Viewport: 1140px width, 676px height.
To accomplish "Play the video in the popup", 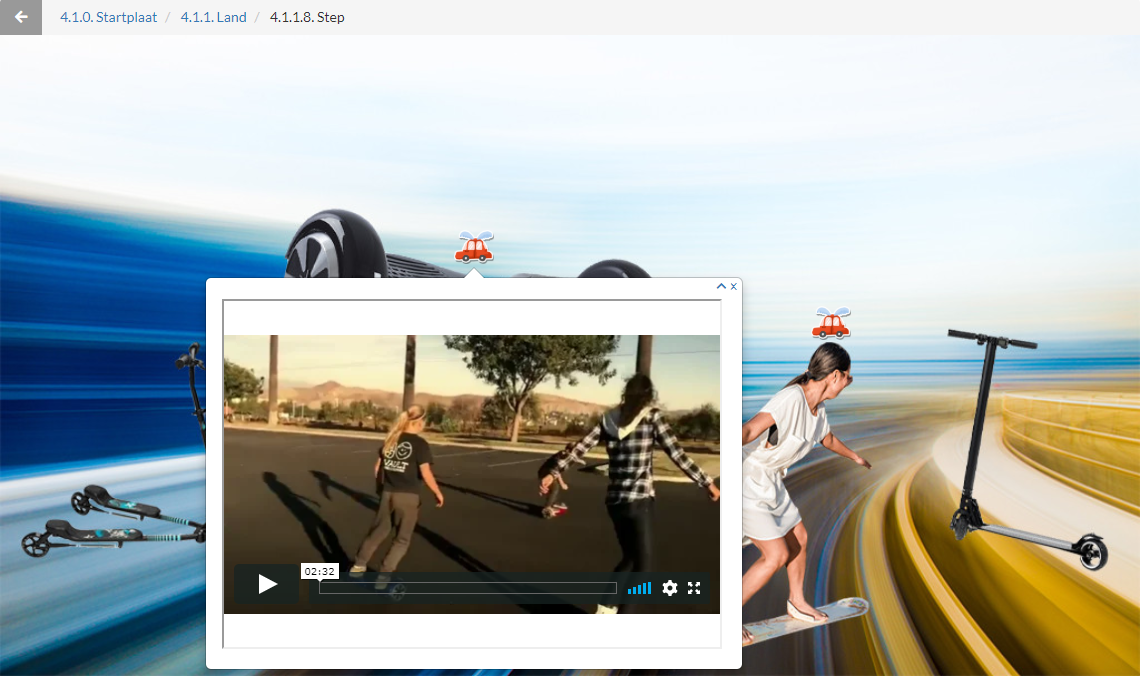I will coord(267,584).
